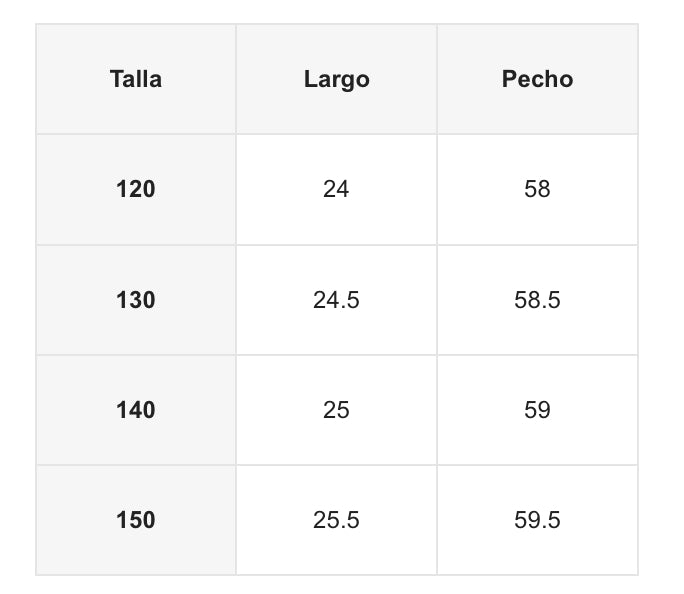Image resolution: width=684 pixels, height=594 pixels.
Task: Click Pecho value 59 for size 140
Action: [x=537, y=410]
